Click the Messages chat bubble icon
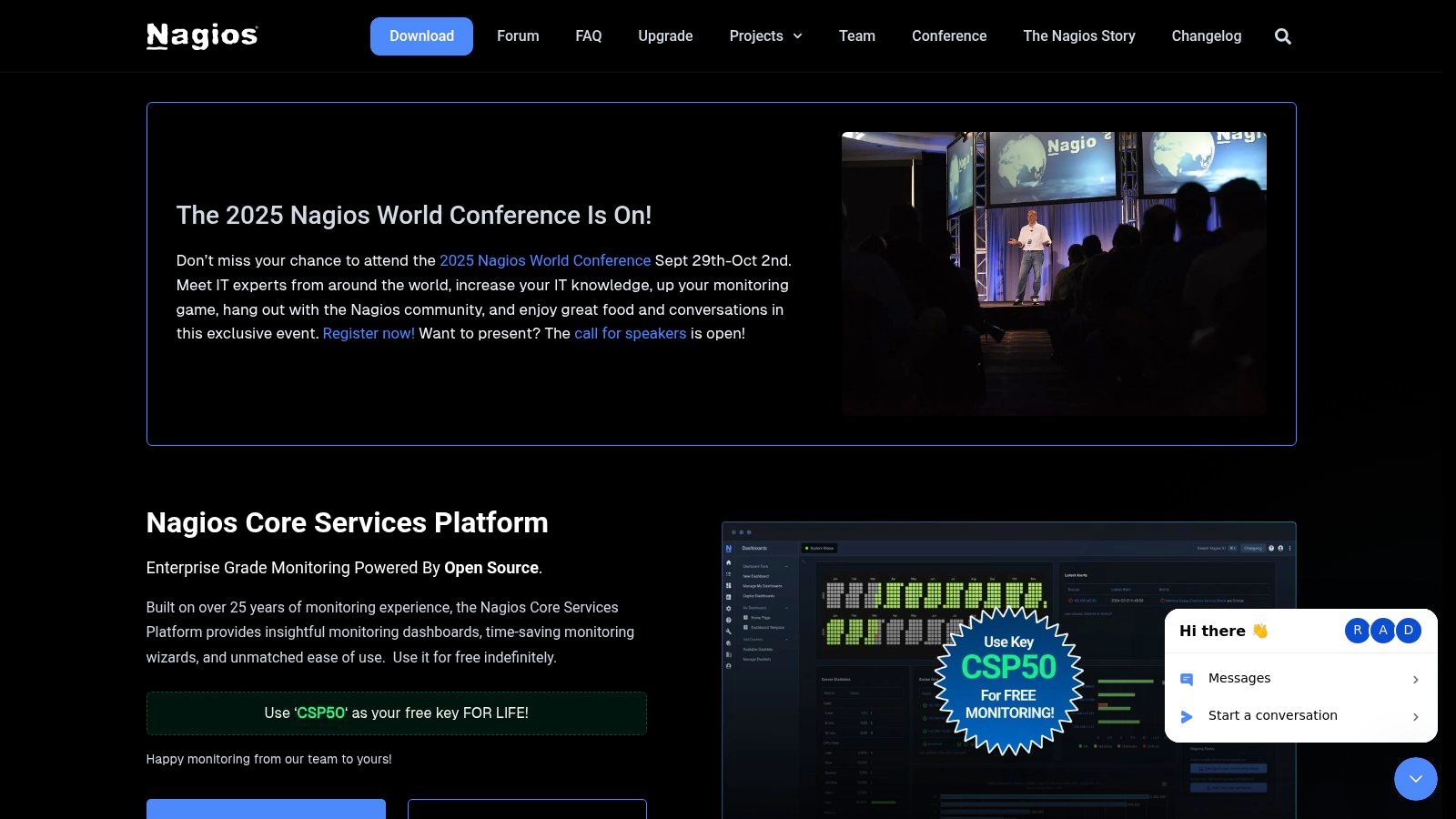 click(x=1187, y=679)
